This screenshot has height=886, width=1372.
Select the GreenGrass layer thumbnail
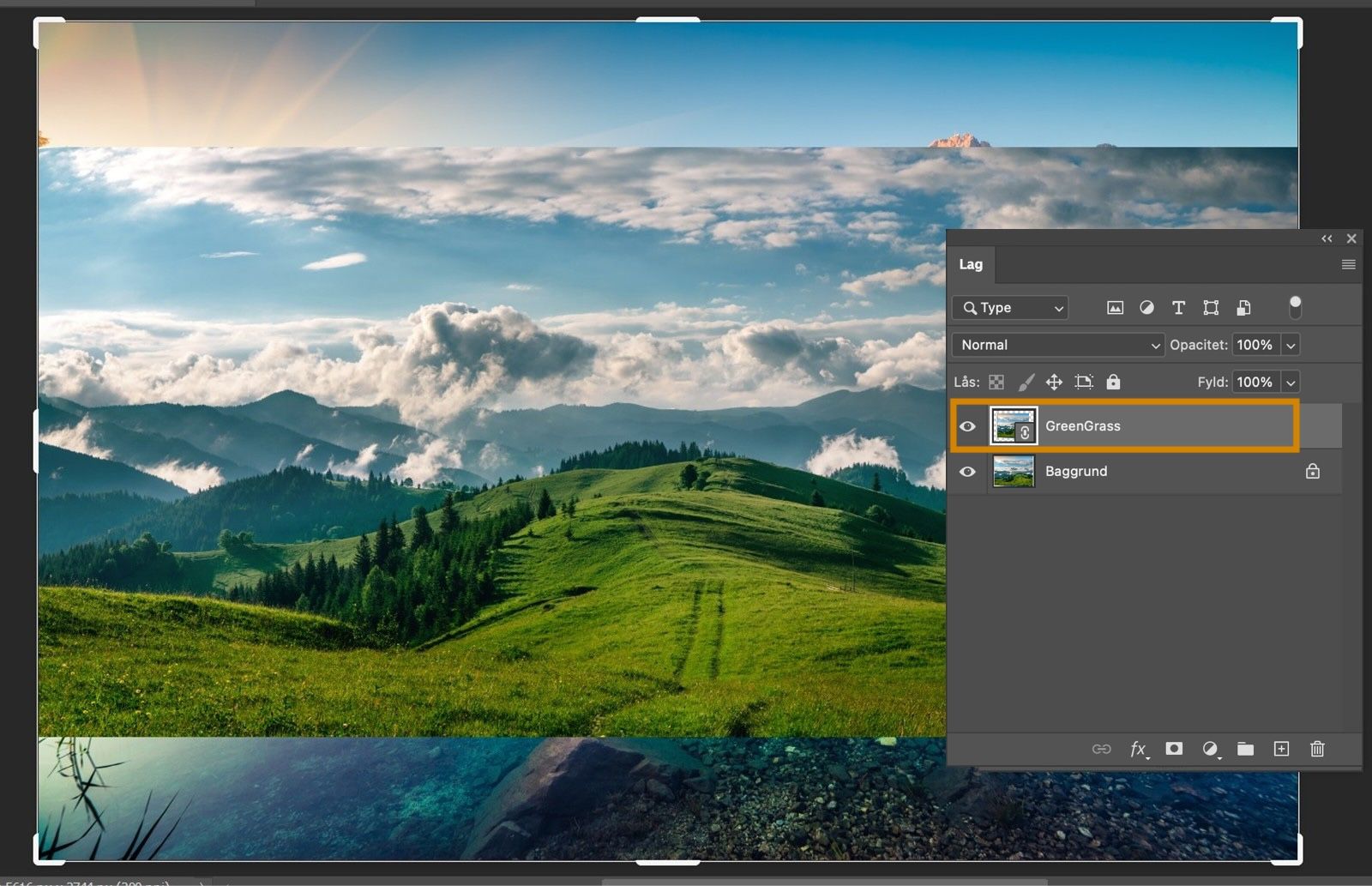(1014, 425)
